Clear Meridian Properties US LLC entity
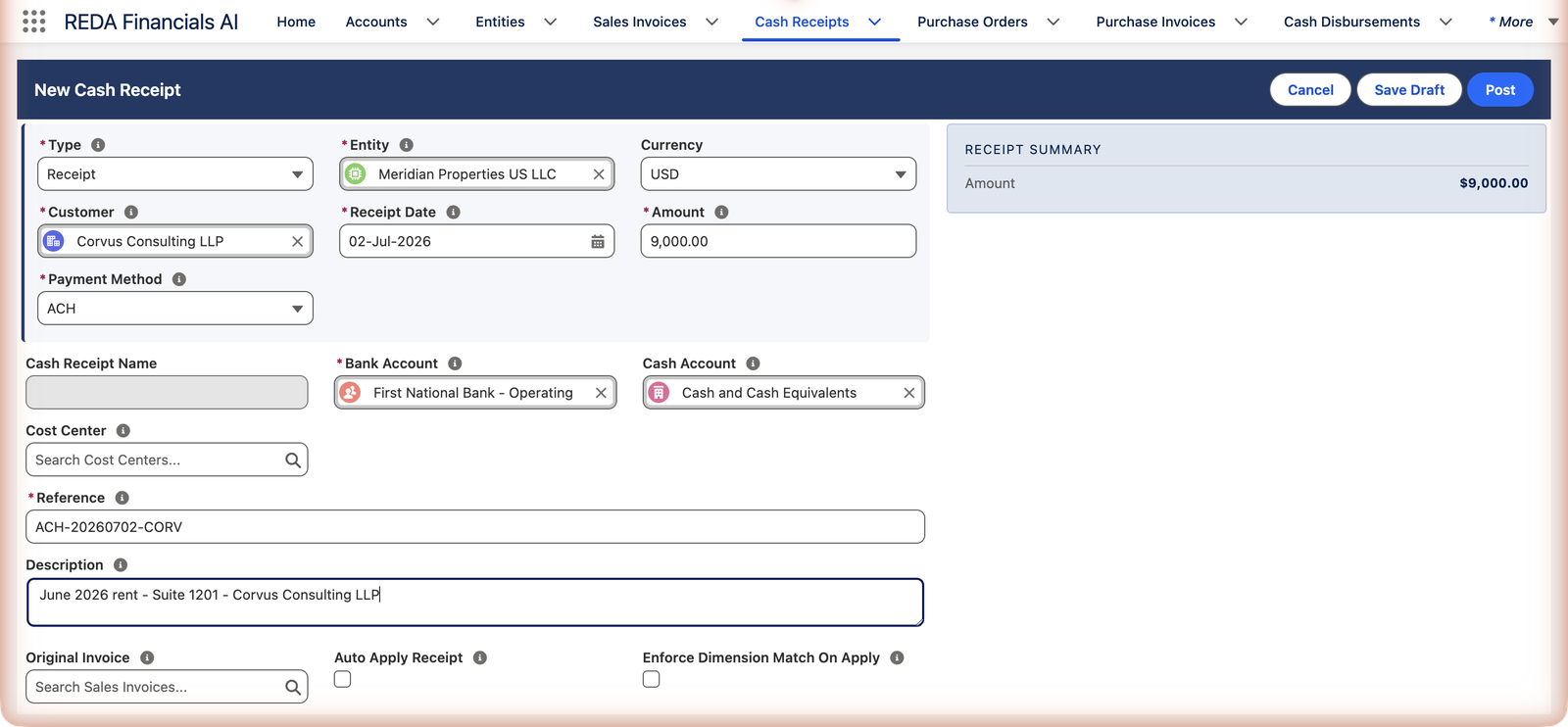1568x727 pixels. pos(599,174)
